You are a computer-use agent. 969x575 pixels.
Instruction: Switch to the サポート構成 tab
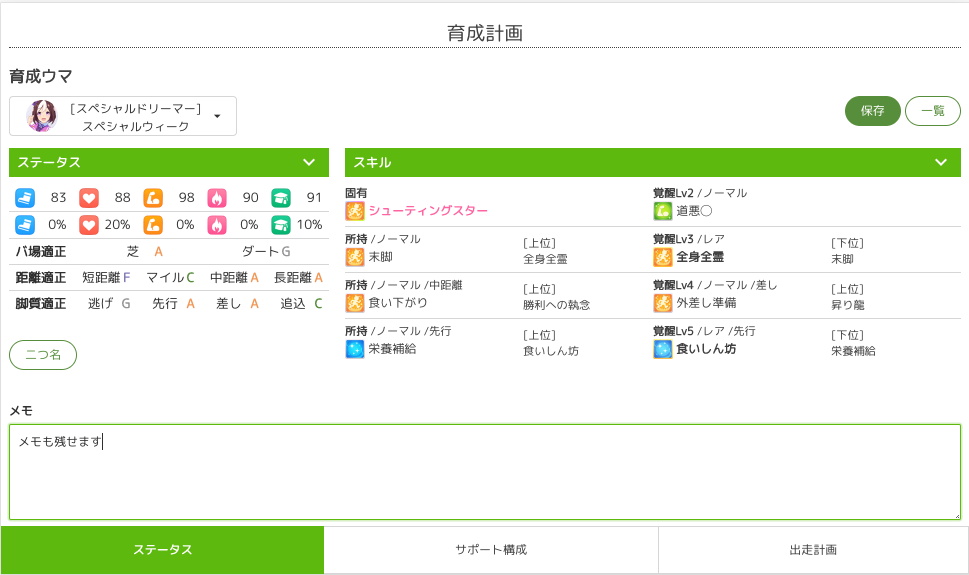(x=491, y=550)
